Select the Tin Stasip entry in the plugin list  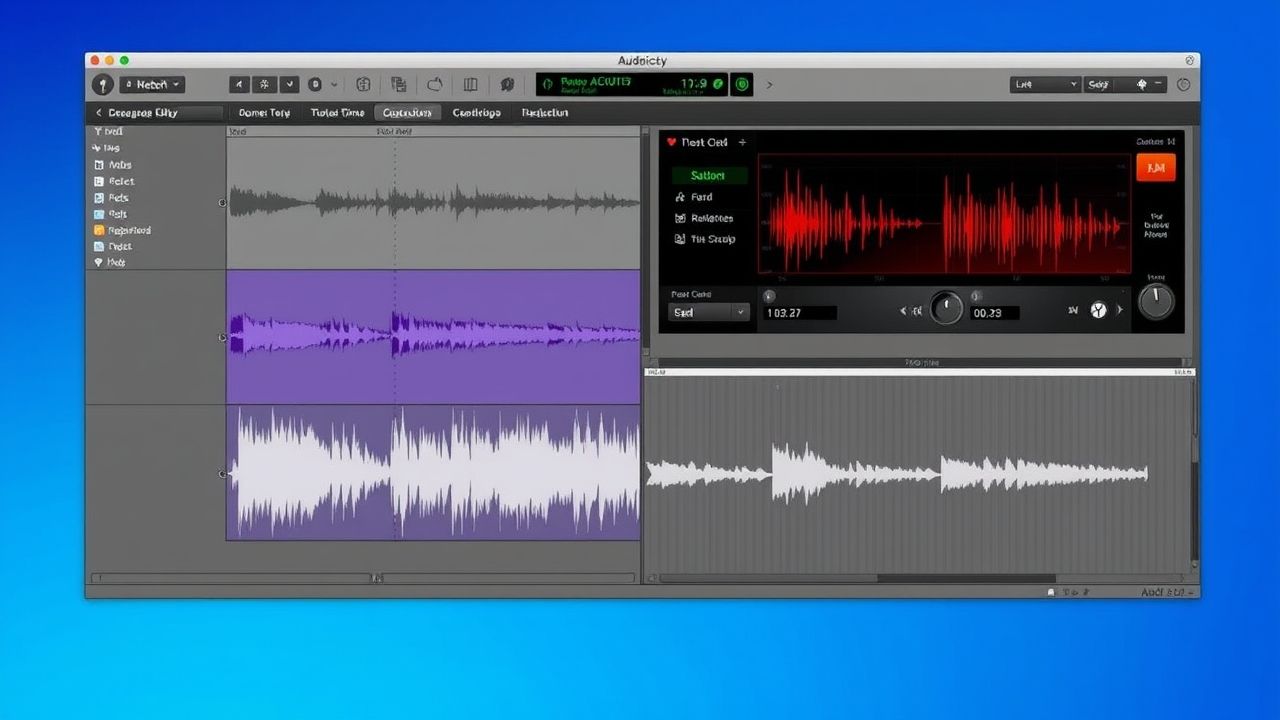pos(705,239)
